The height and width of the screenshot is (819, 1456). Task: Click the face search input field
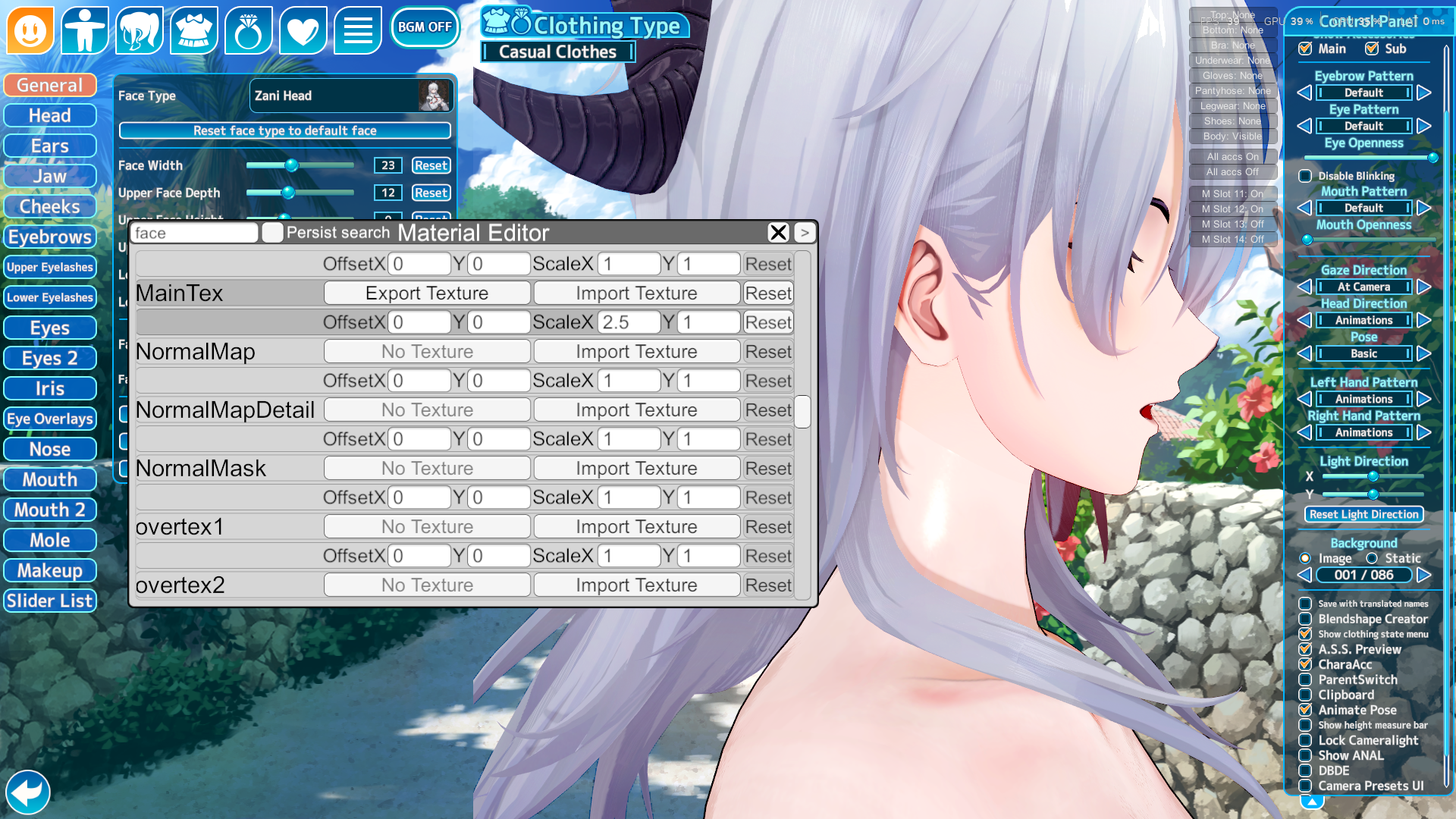196,233
